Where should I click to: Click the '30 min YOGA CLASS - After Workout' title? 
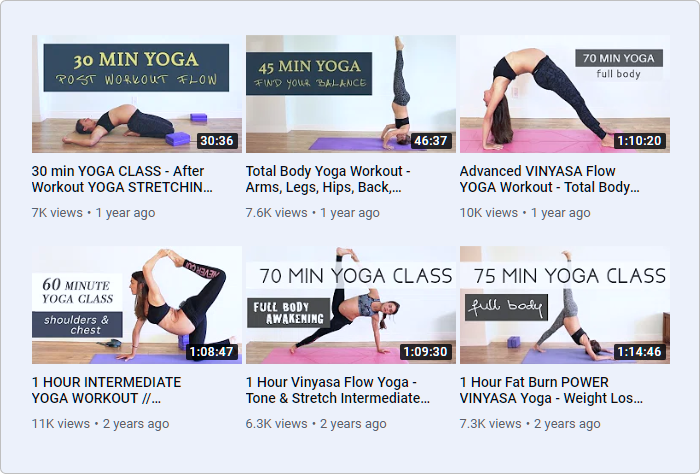coord(122,179)
